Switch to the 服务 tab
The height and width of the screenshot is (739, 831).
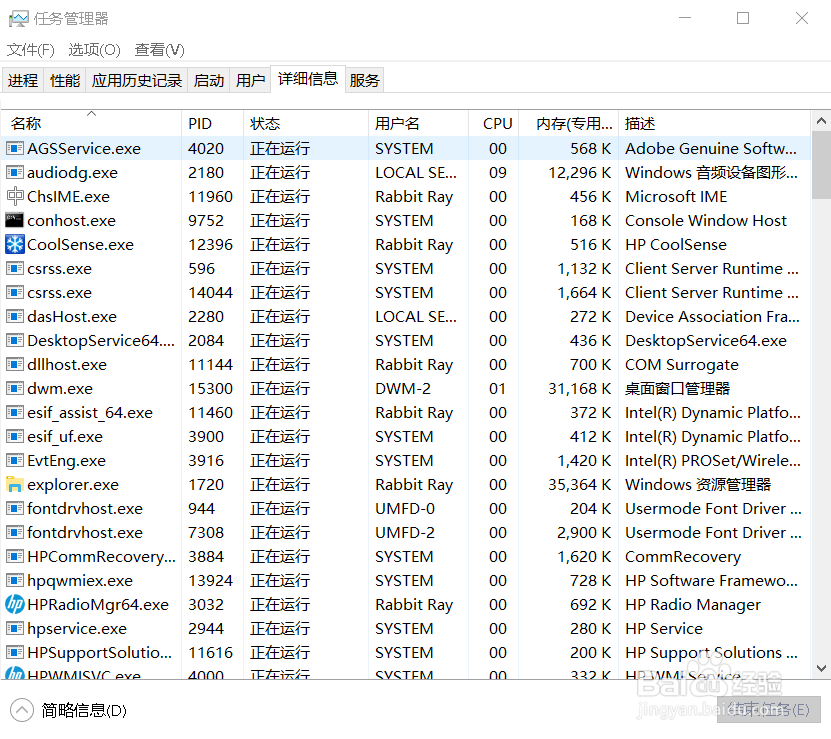(x=365, y=81)
